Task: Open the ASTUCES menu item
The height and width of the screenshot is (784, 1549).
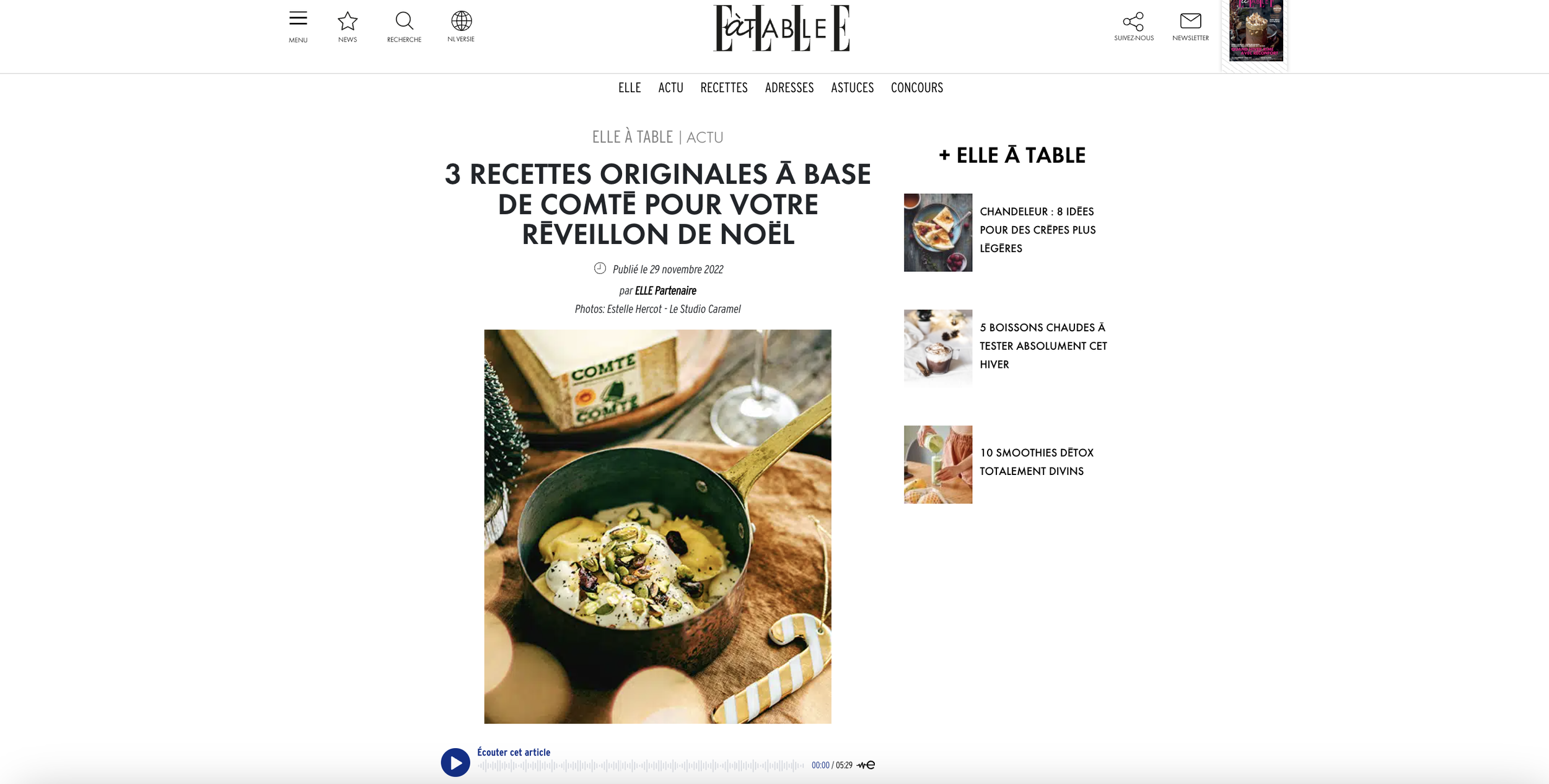Action: 852,88
